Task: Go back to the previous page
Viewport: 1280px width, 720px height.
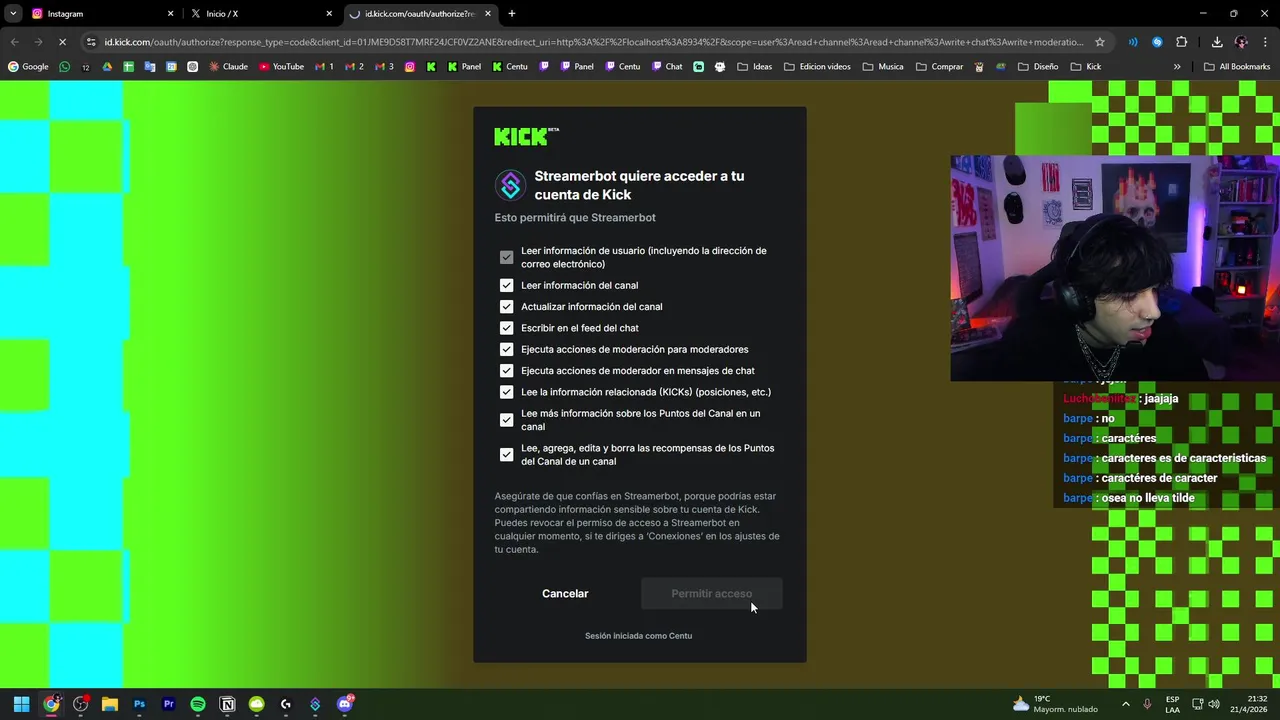Action: pos(14,42)
